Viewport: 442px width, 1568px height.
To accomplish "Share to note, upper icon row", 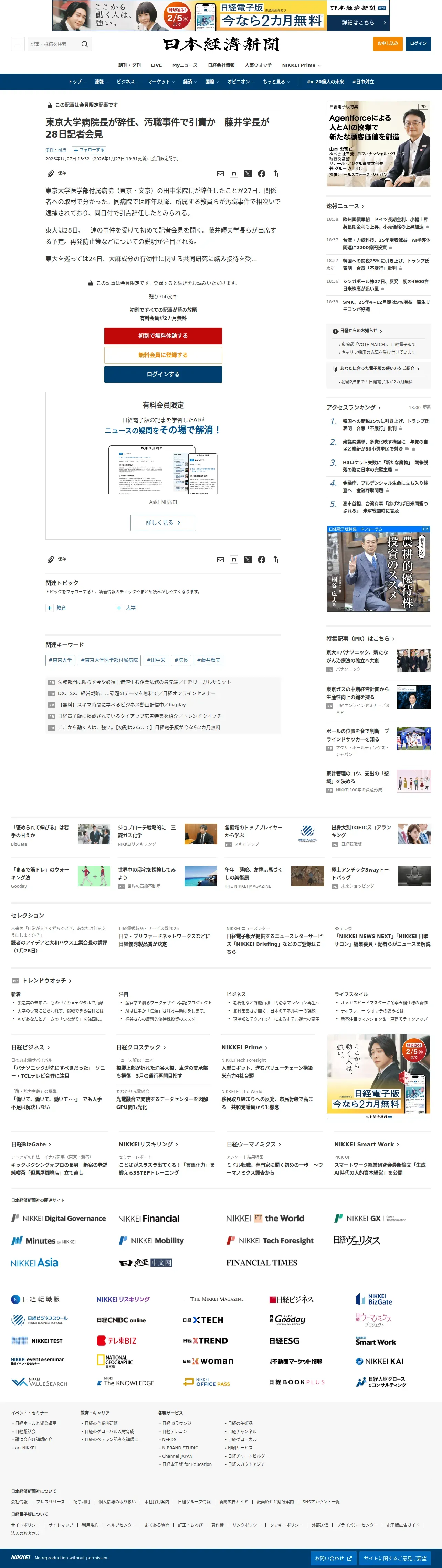I will 234,173.
